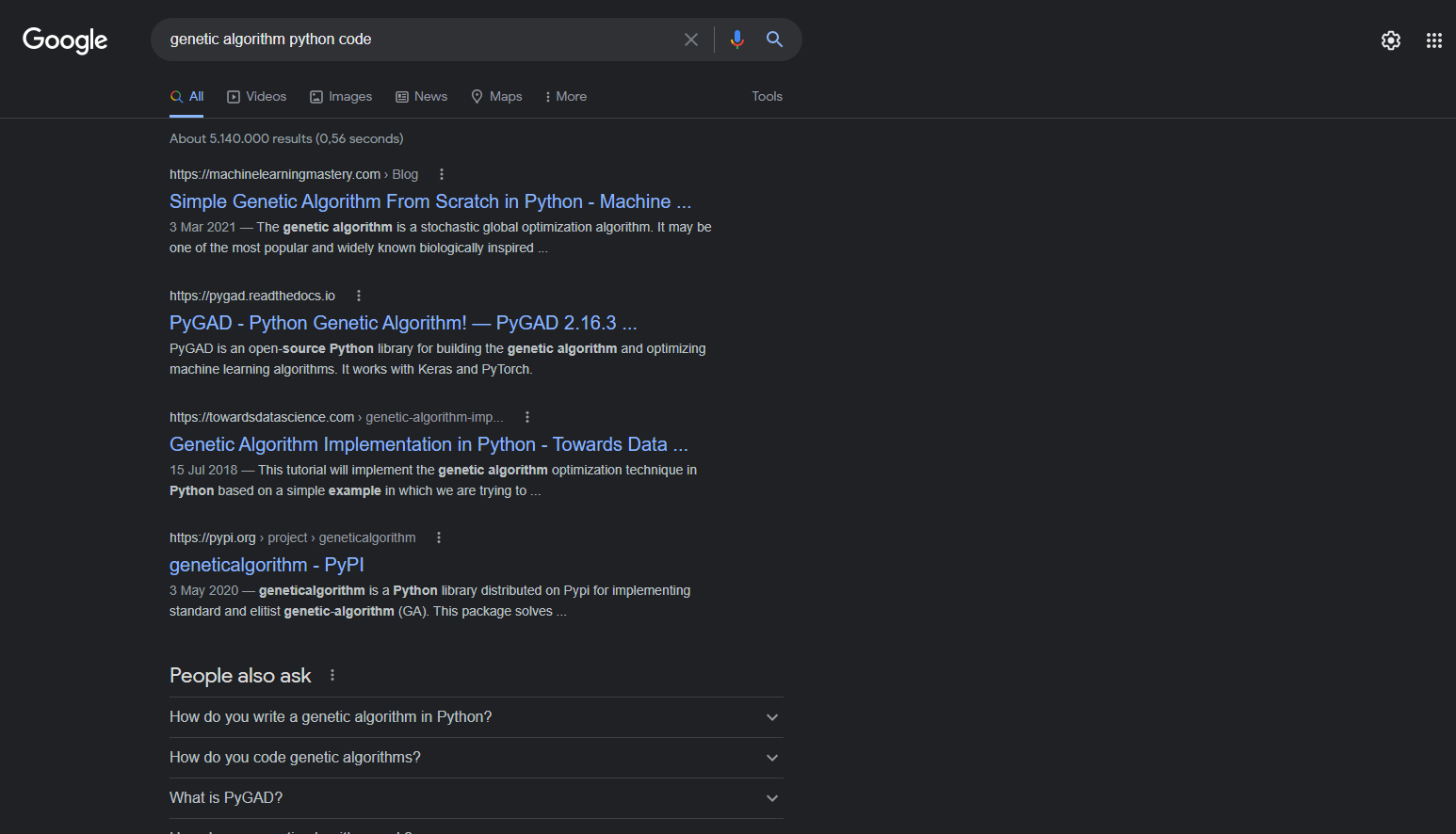Screen dimensions: 1456x834
Task: Switch to the Videos tab
Action: 257,97
